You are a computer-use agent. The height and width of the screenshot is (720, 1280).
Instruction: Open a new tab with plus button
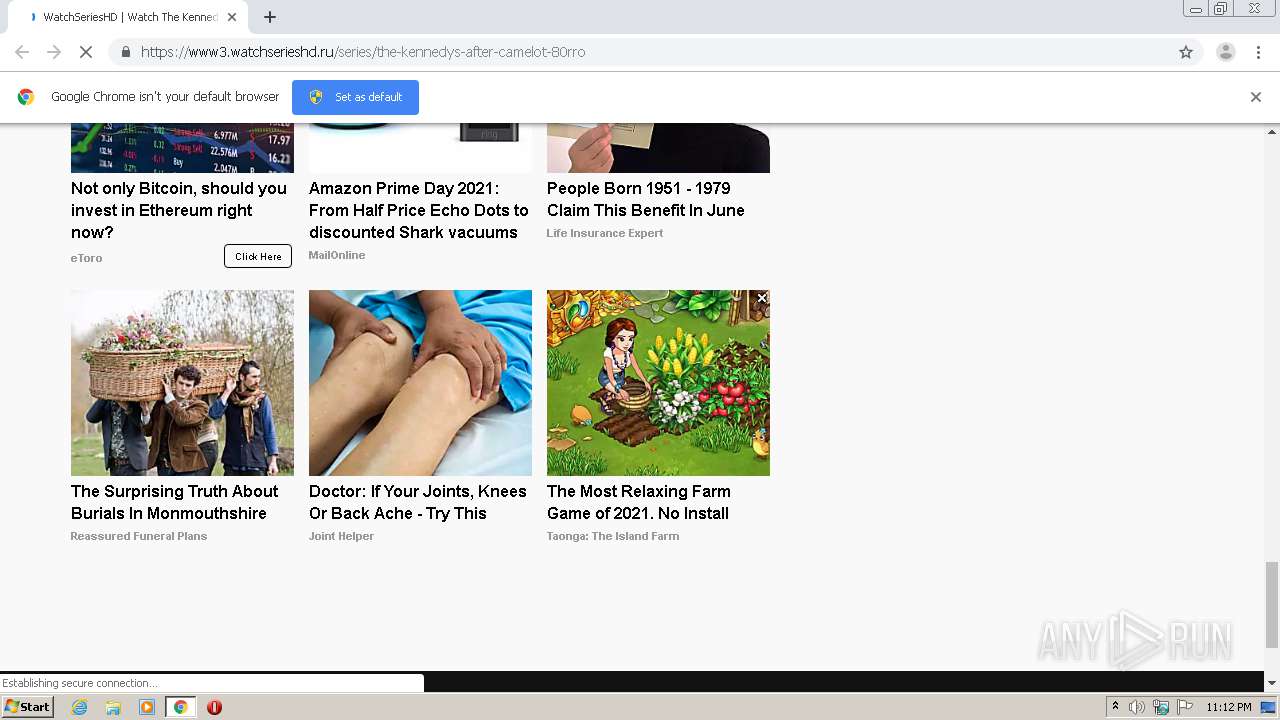click(270, 17)
